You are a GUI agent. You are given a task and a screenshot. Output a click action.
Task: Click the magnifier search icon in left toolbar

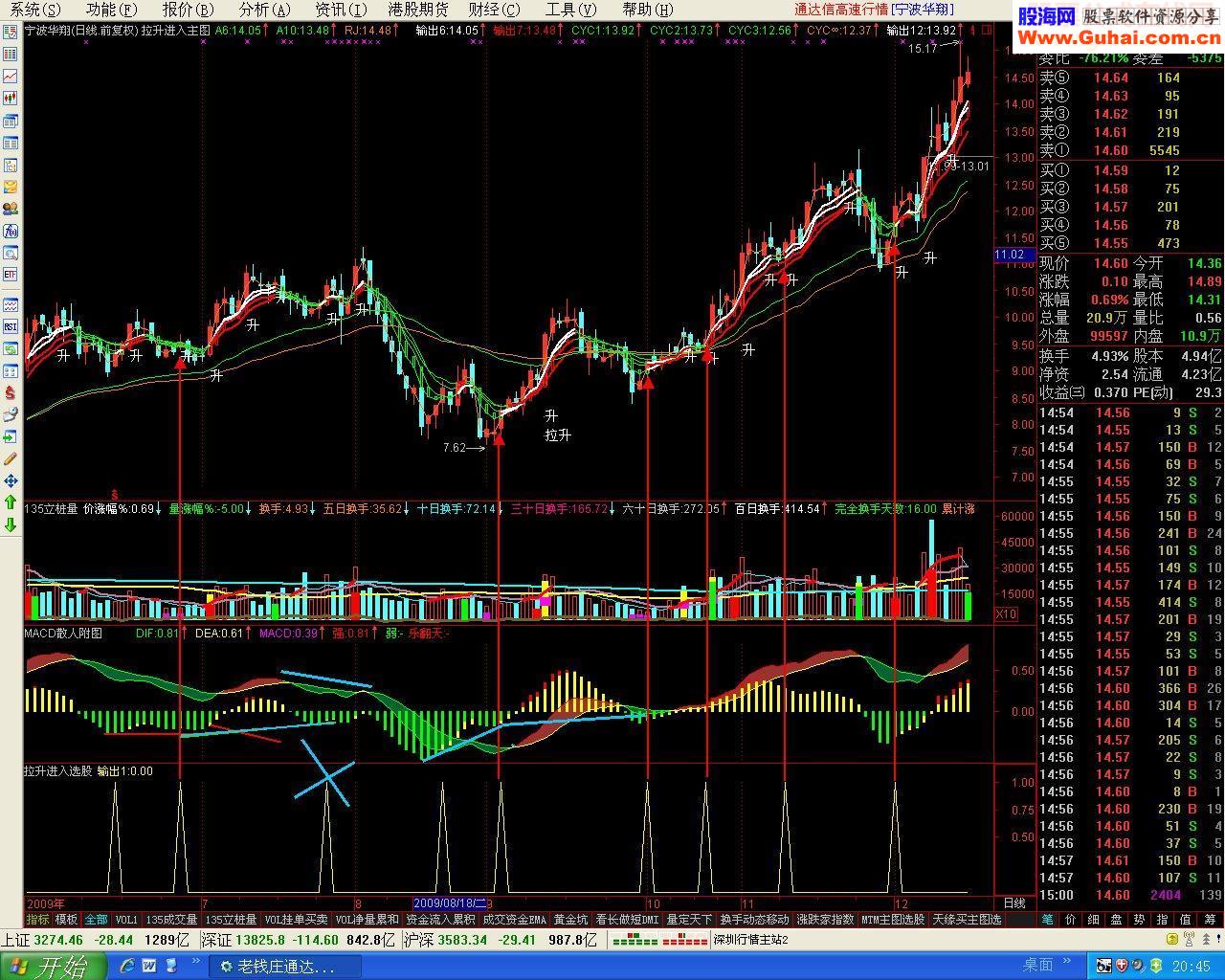click(11, 253)
